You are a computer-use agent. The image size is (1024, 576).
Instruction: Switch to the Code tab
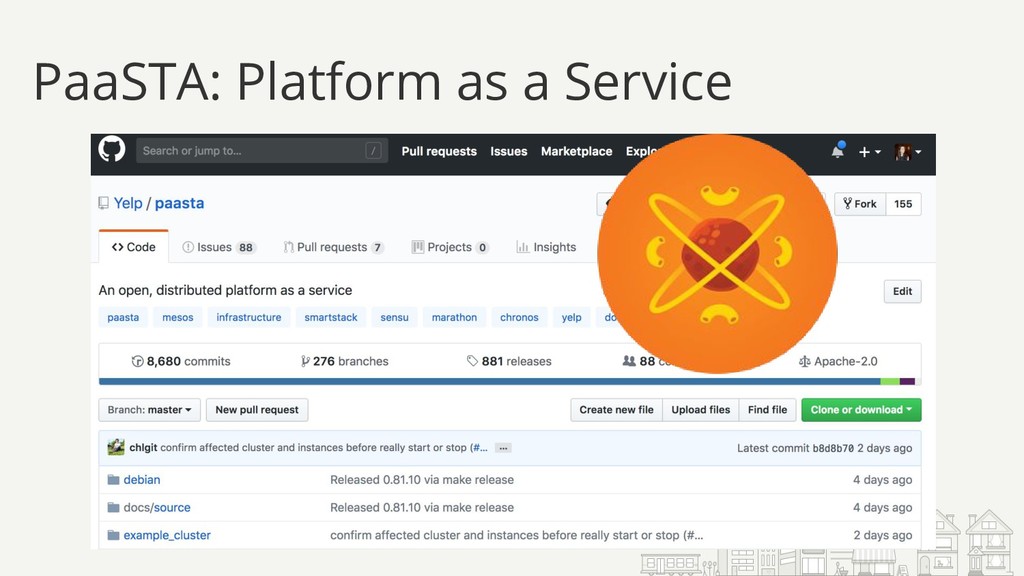[x=133, y=247]
